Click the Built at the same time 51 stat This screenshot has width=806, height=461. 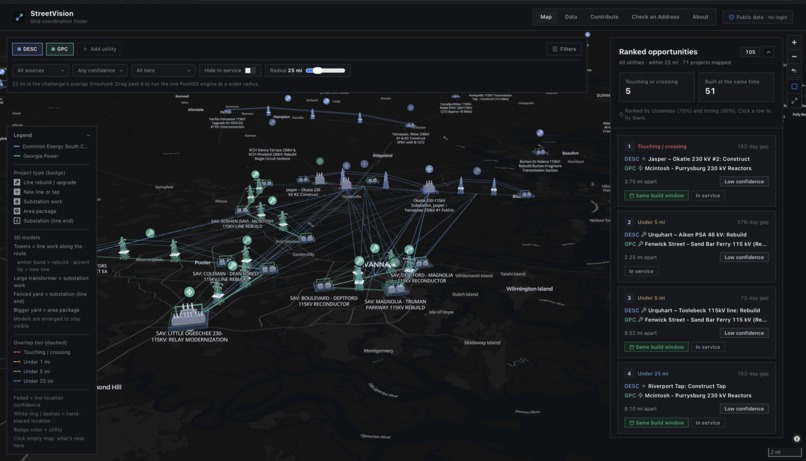[x=736, y=87]
